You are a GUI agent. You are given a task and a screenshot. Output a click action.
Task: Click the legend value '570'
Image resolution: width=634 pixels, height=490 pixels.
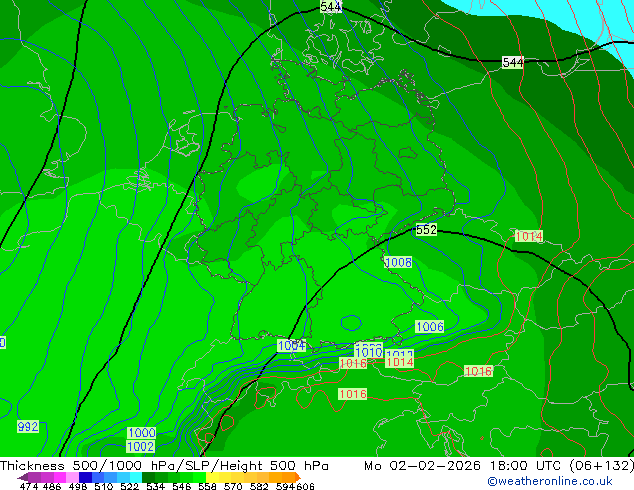(233, 486)
